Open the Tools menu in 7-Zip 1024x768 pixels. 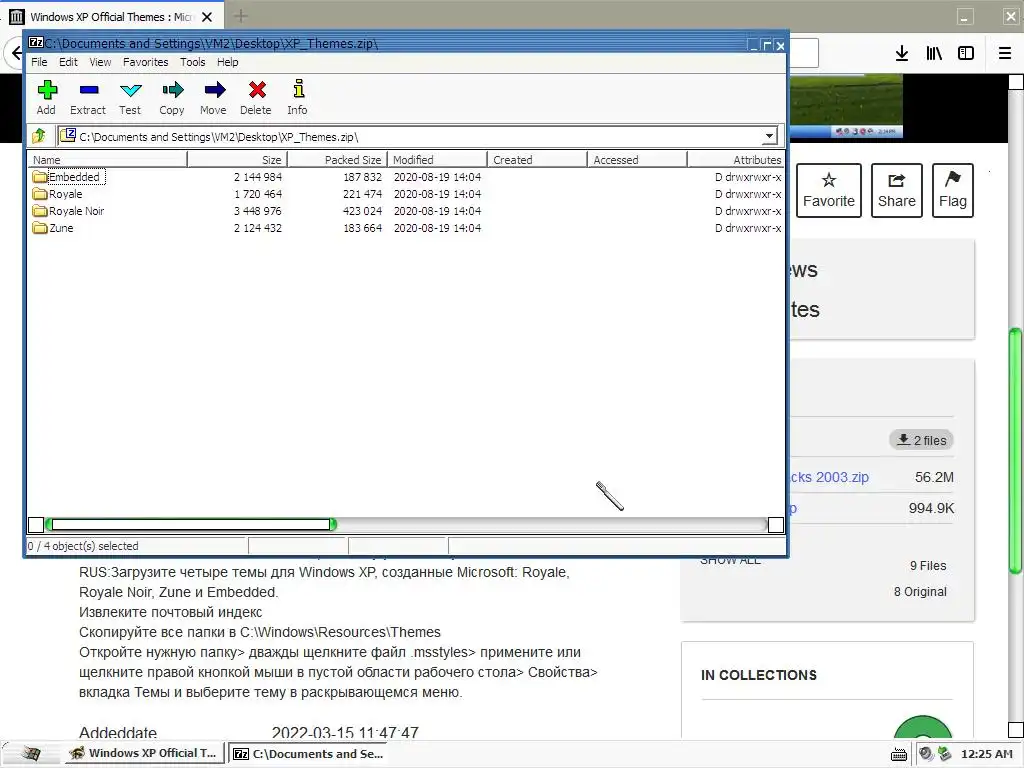click(193, 62)
